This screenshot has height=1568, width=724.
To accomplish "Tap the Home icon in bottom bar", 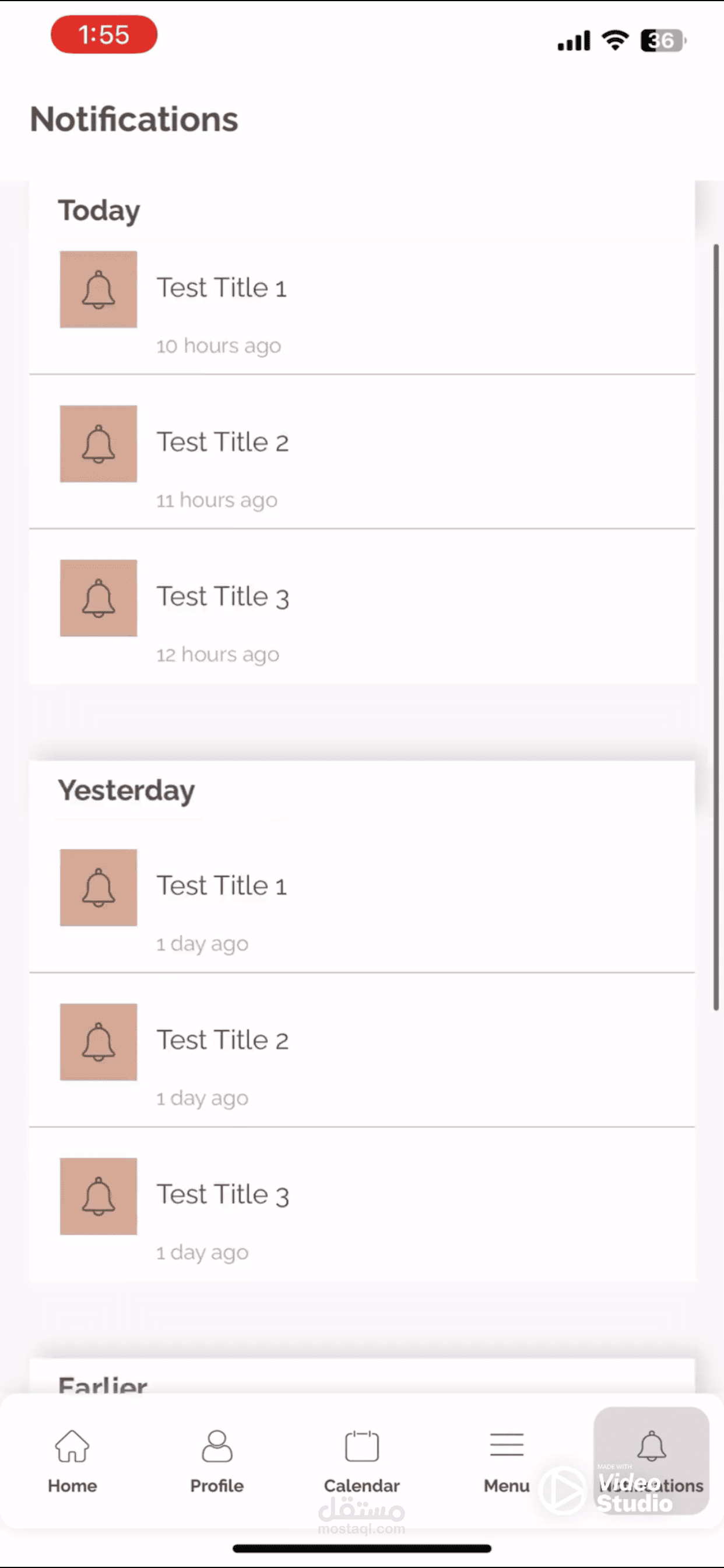I will coord(72,1445).
